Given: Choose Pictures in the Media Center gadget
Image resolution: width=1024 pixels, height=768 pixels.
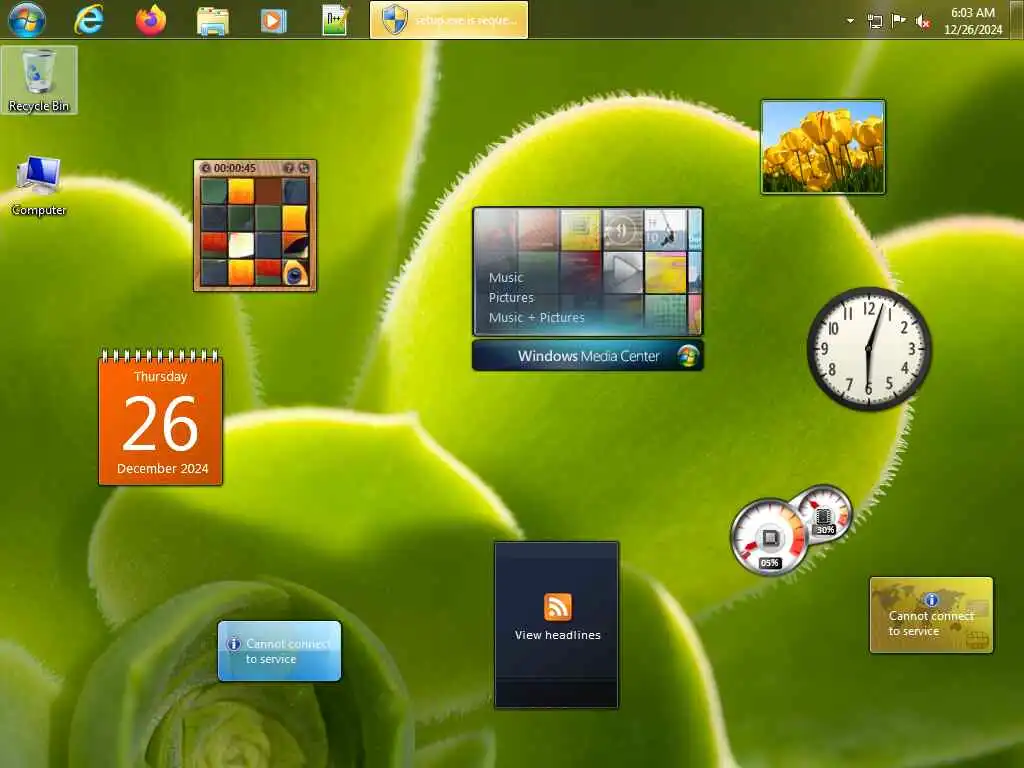Looking at the screenshot, I should 511,297.
